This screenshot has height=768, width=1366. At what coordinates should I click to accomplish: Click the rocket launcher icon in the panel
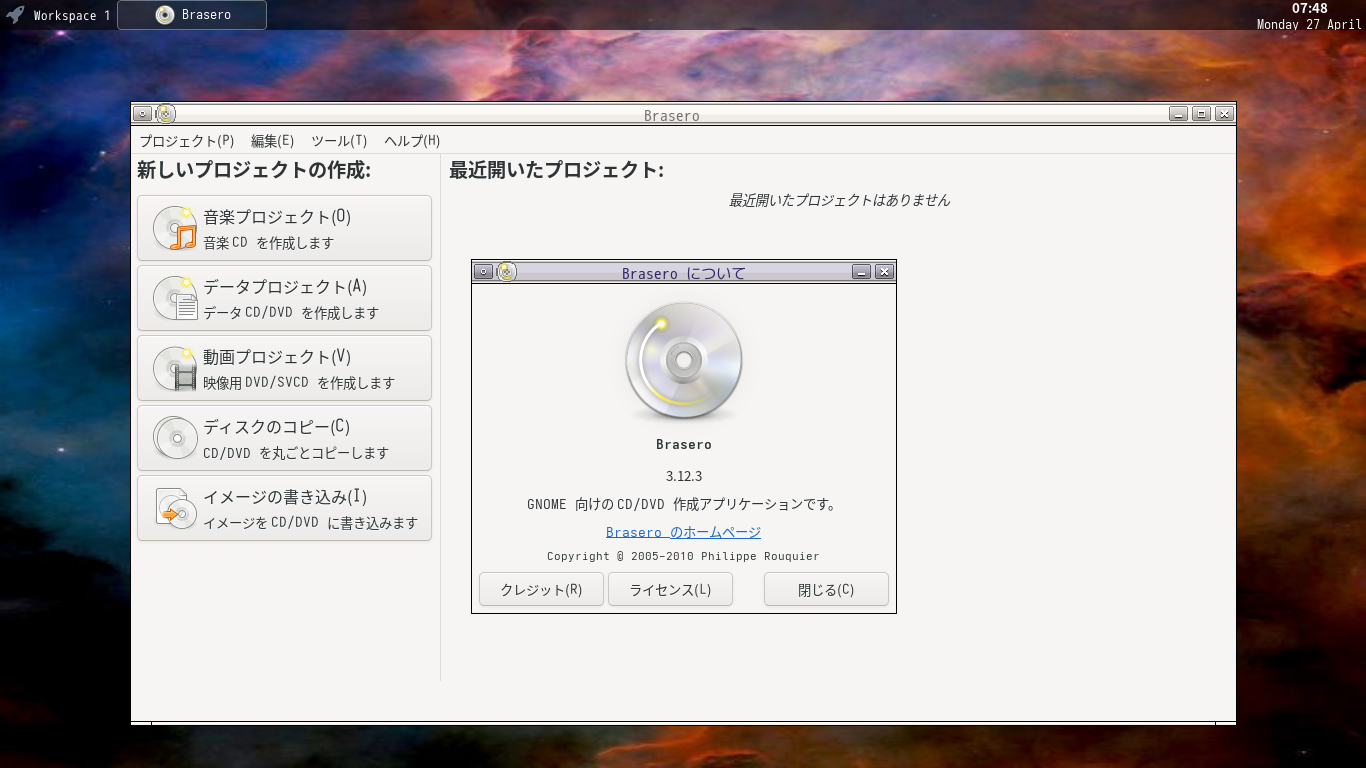[15, 15]
